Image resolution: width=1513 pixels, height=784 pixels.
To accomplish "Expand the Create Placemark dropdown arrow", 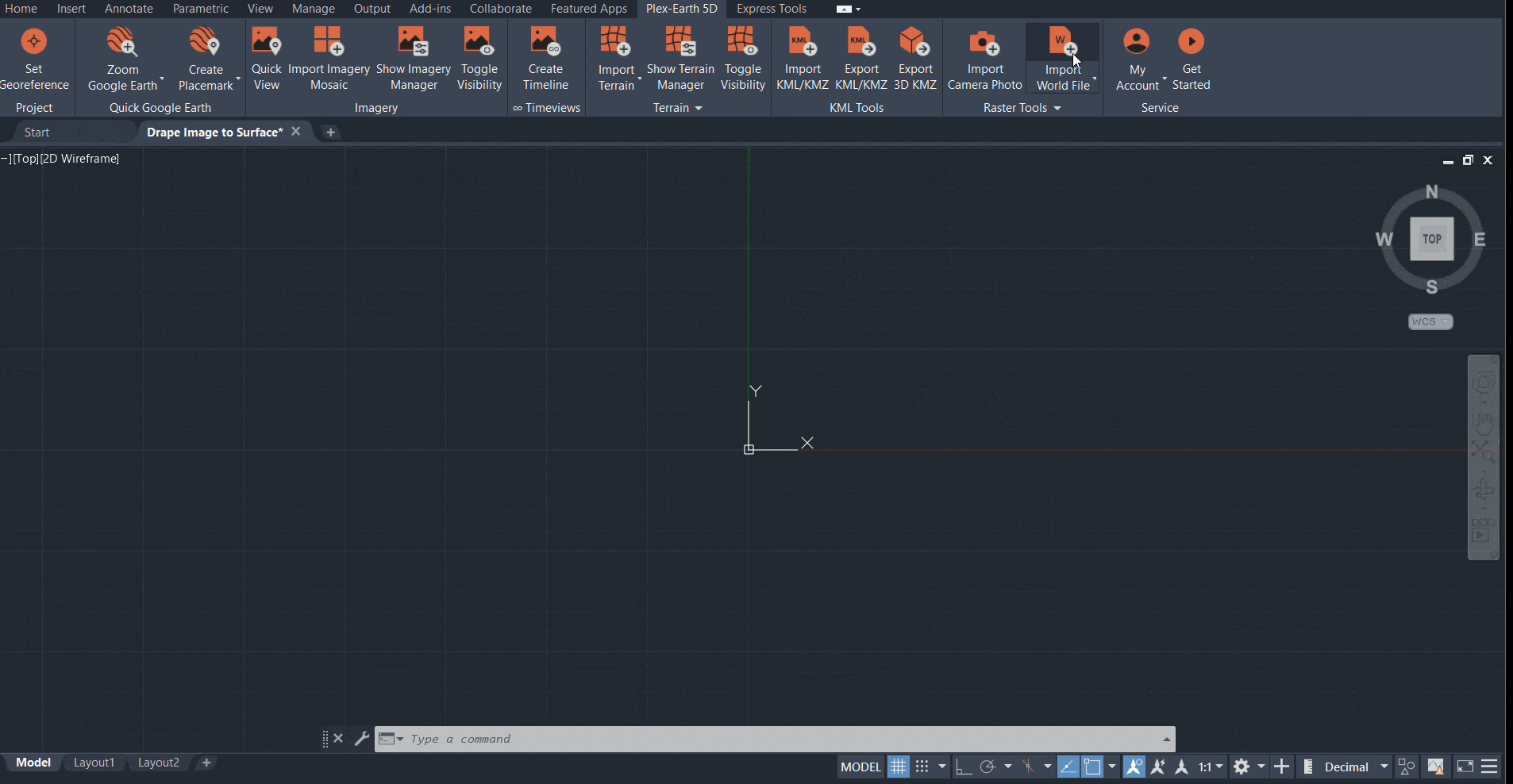I will [238, 79].
